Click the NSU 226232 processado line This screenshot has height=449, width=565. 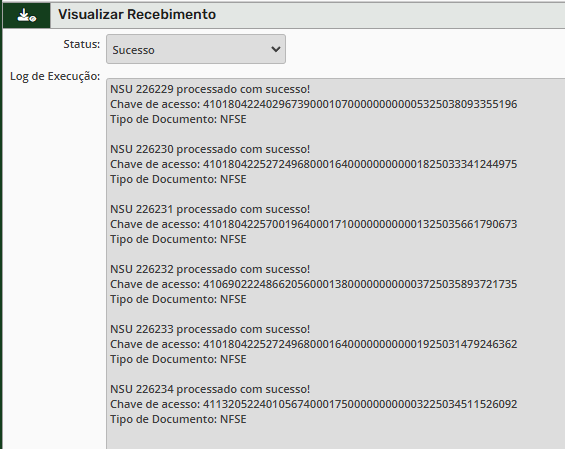click(x=210, y=269)
